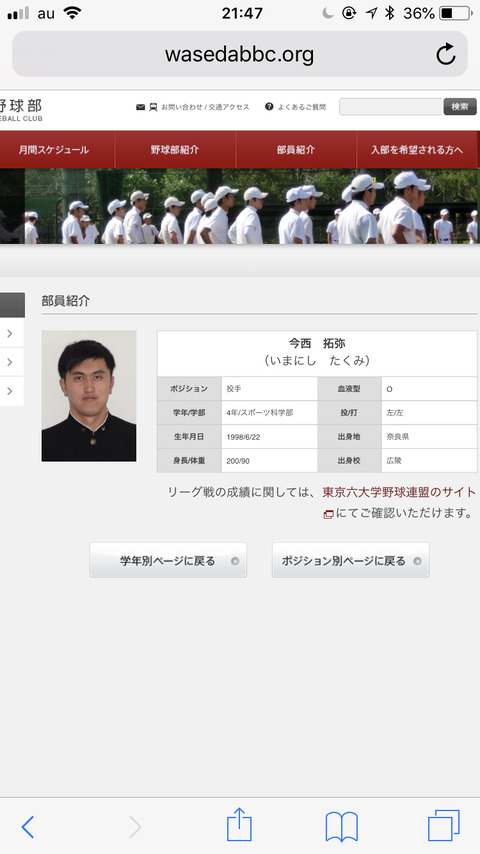
Task: Click the 200/90 height weight cell
Action: coord(269,461)
